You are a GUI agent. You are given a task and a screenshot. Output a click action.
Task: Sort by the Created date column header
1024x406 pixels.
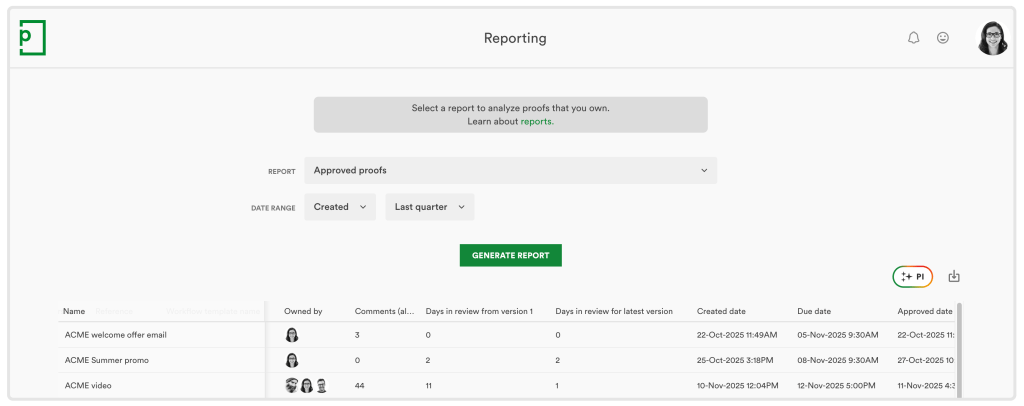pos(721,311)
